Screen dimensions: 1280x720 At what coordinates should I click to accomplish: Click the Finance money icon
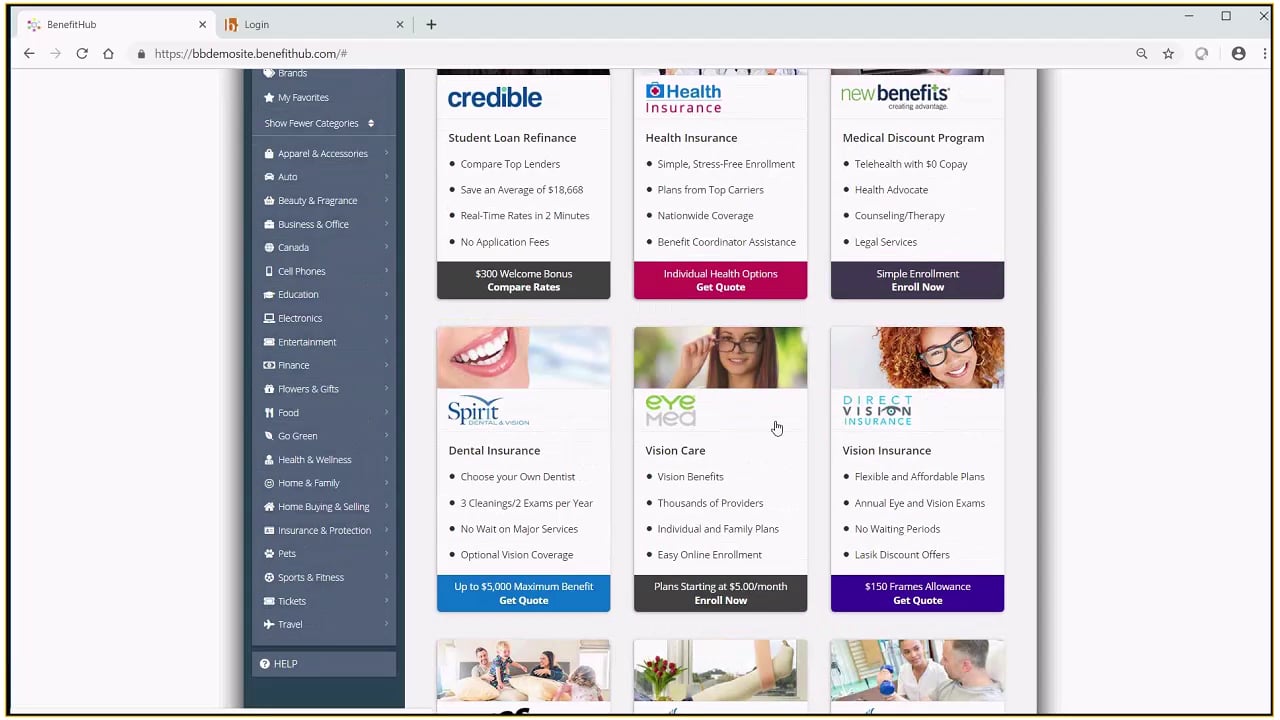269,366
